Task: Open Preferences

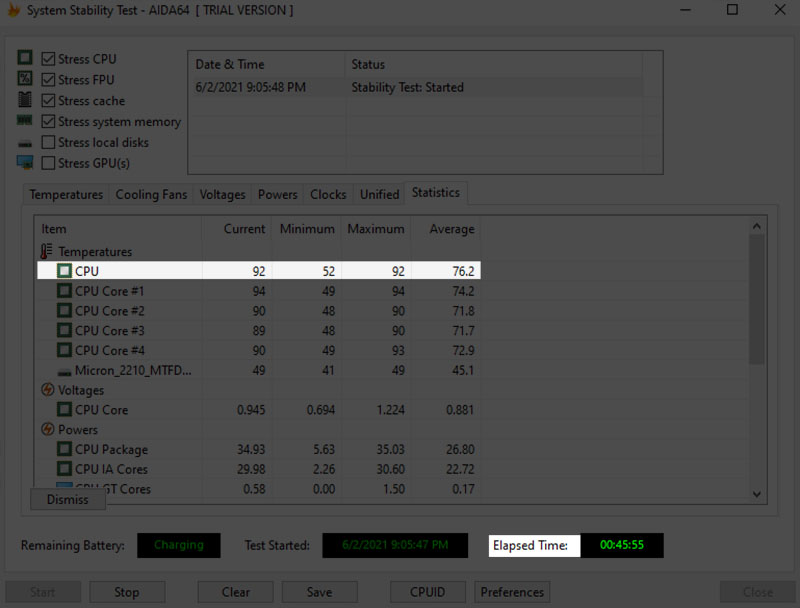Action: (x=512, y=592)
